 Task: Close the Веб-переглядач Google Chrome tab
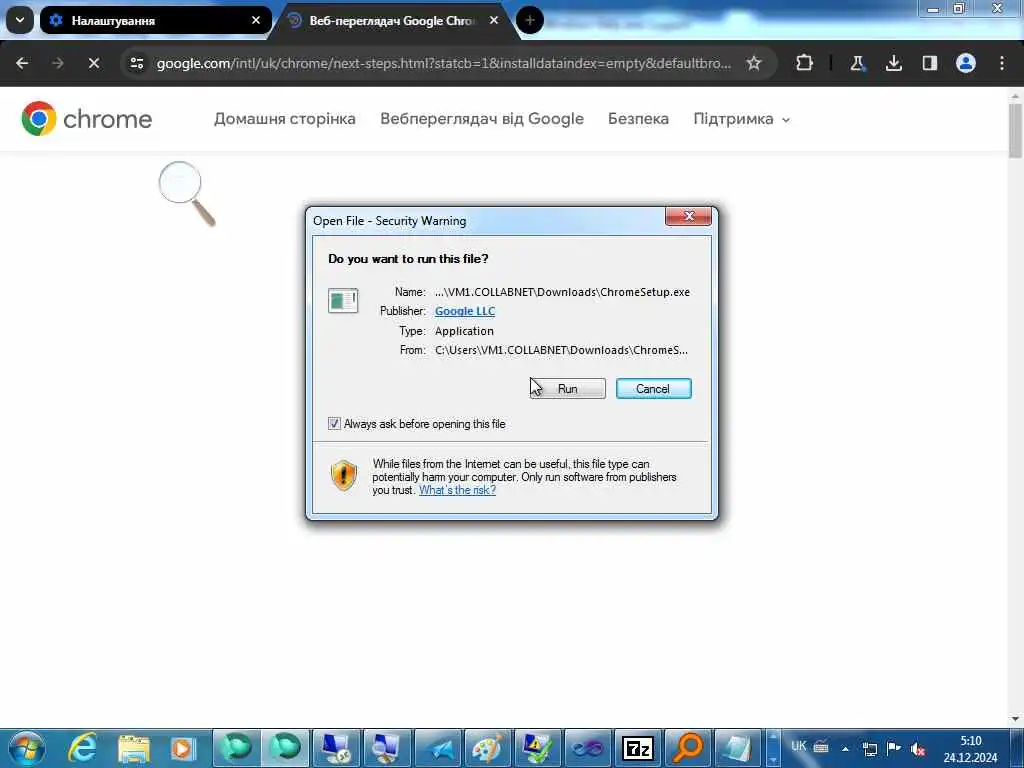(x=494, y=20)
